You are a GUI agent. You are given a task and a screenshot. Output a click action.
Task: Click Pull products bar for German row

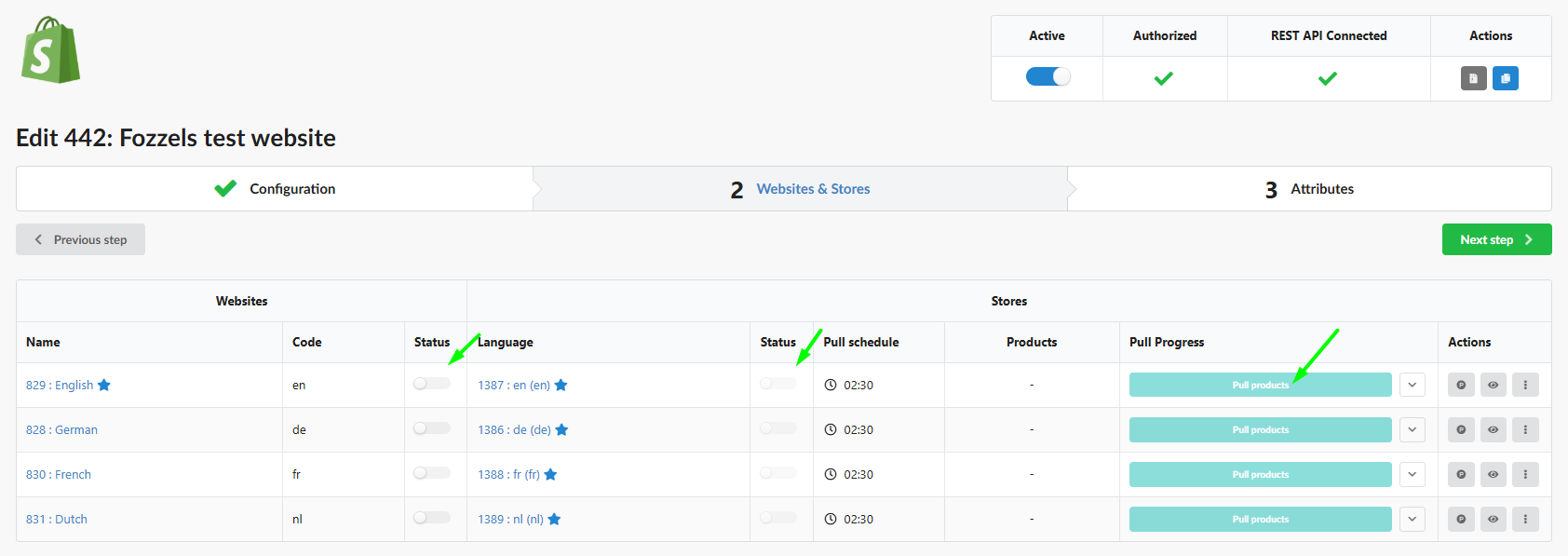(1260, 429)
